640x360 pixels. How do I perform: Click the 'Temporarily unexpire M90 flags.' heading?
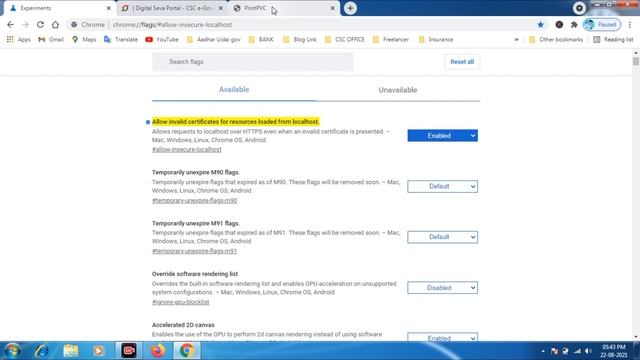(x=196, y=172)
